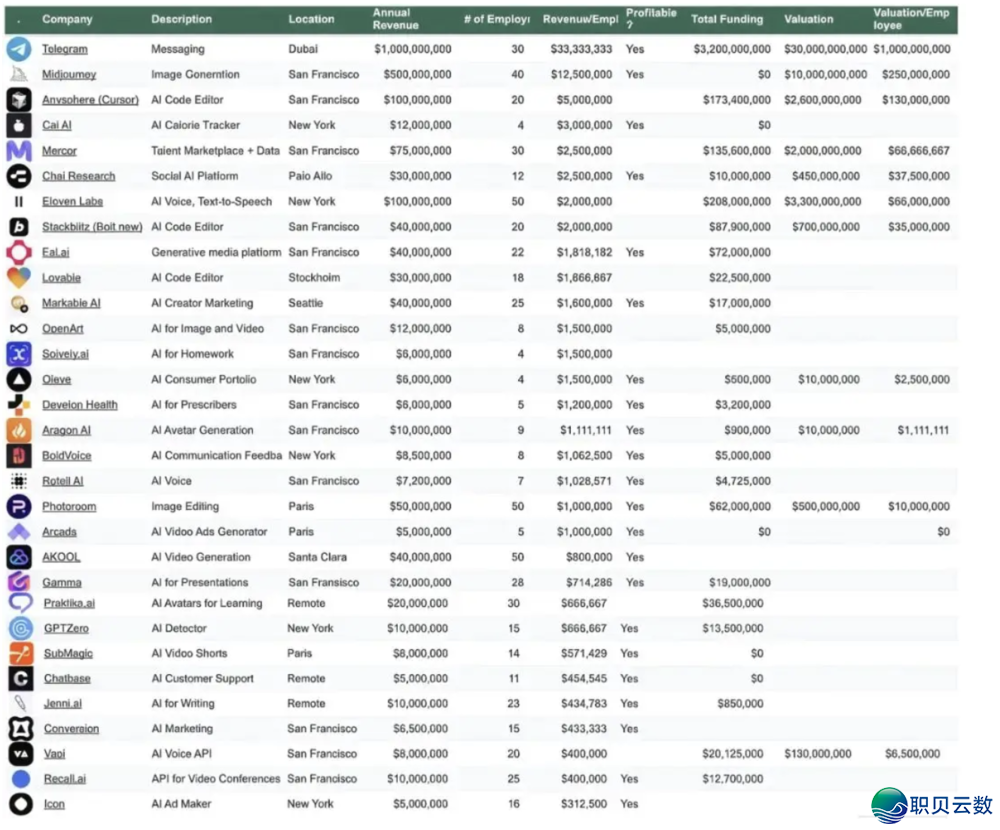The width and height of the screenshot is (1000, 830).
Task: Click the Fal.ai pink logo icon
Action: (19, 252)
